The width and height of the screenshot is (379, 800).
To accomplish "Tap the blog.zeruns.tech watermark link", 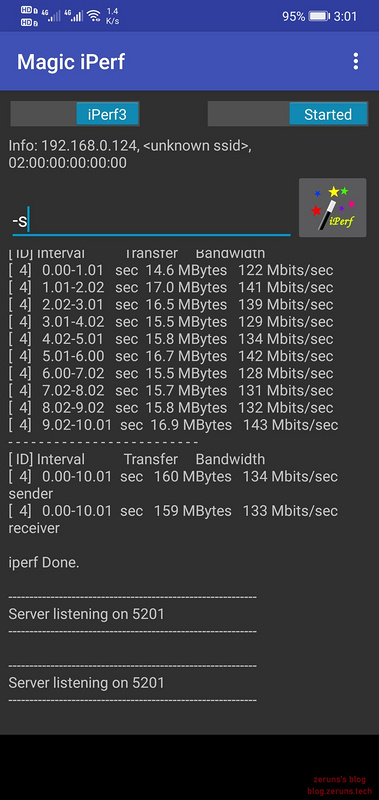I will coord(340,791).
